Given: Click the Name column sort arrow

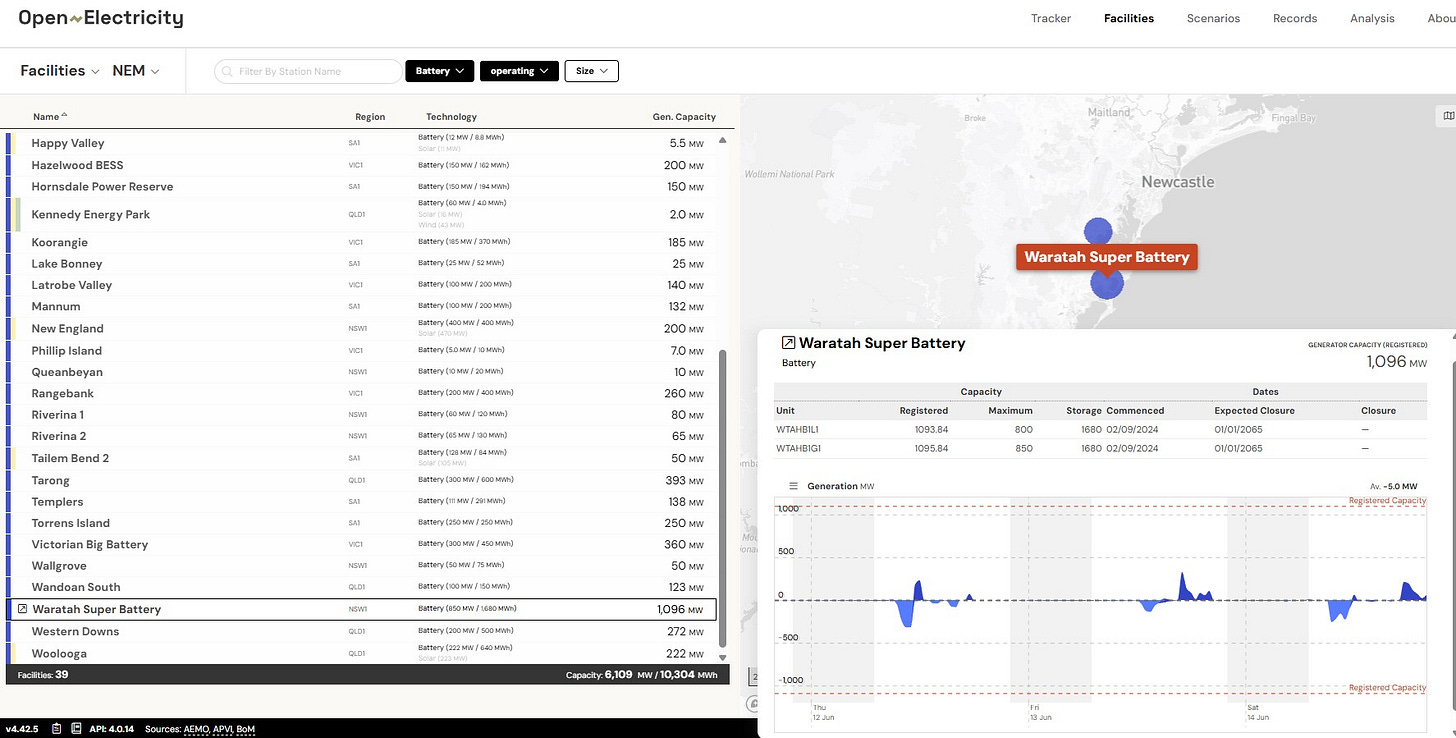Looking at the screenshot, I should coord(65,116).
